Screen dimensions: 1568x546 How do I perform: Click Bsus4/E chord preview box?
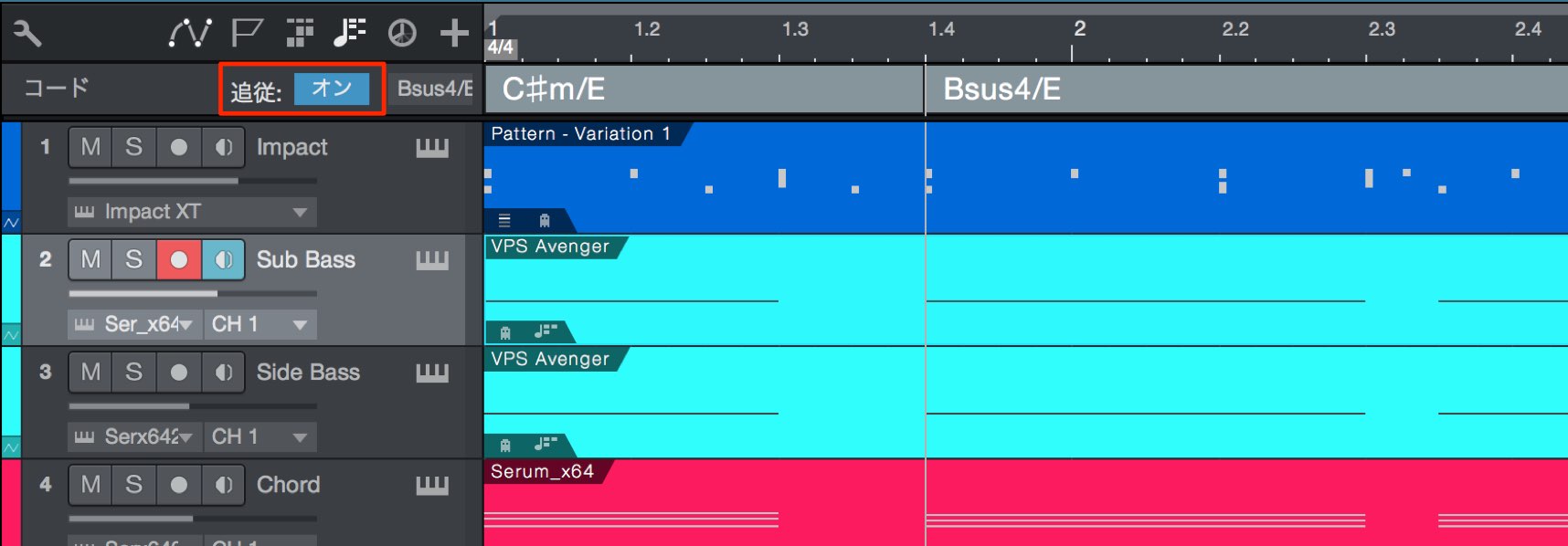[434, 89]
